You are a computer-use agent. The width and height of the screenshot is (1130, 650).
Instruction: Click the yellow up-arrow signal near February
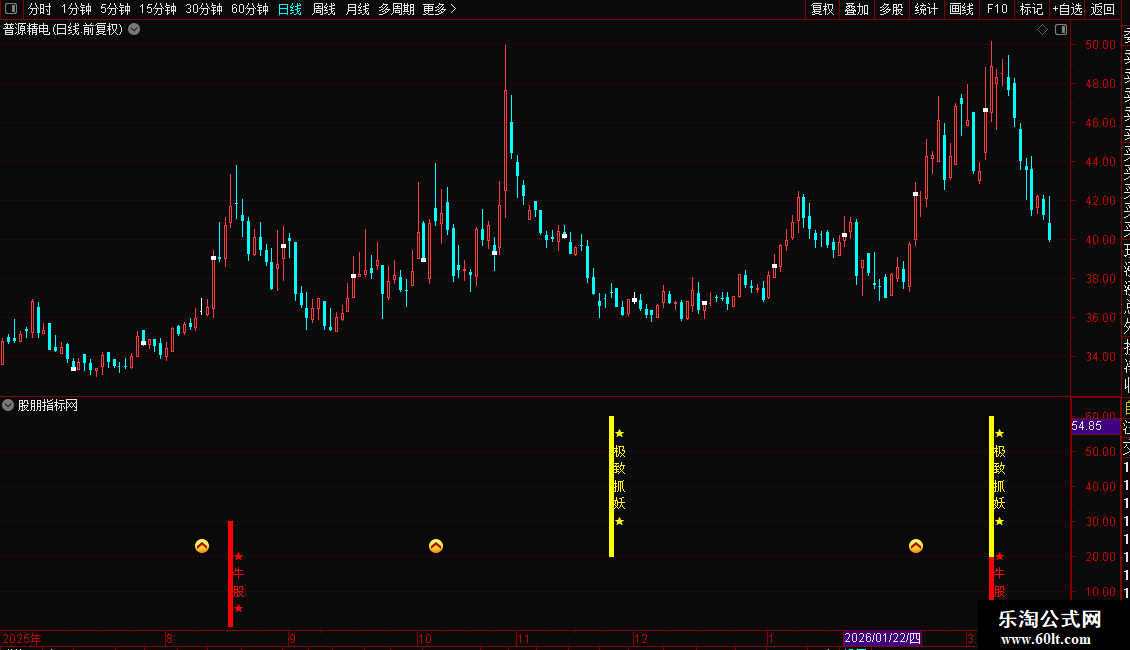click(916, 546)
